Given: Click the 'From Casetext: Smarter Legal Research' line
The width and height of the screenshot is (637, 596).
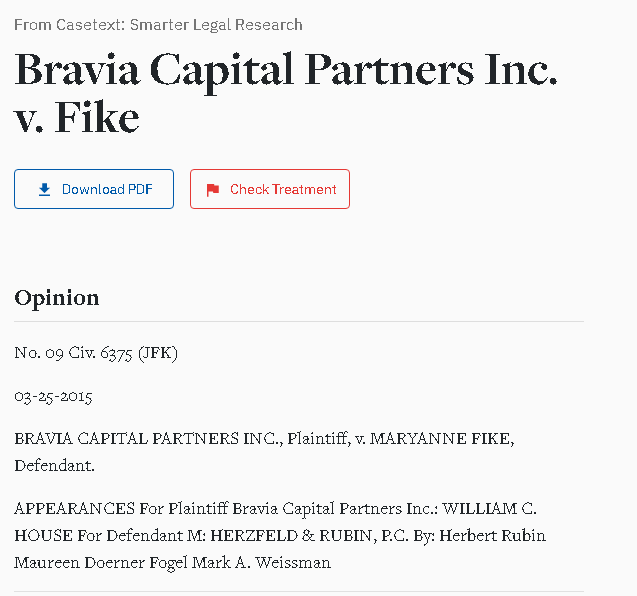Looking at the screenshot, I should (x=158, y=25).
